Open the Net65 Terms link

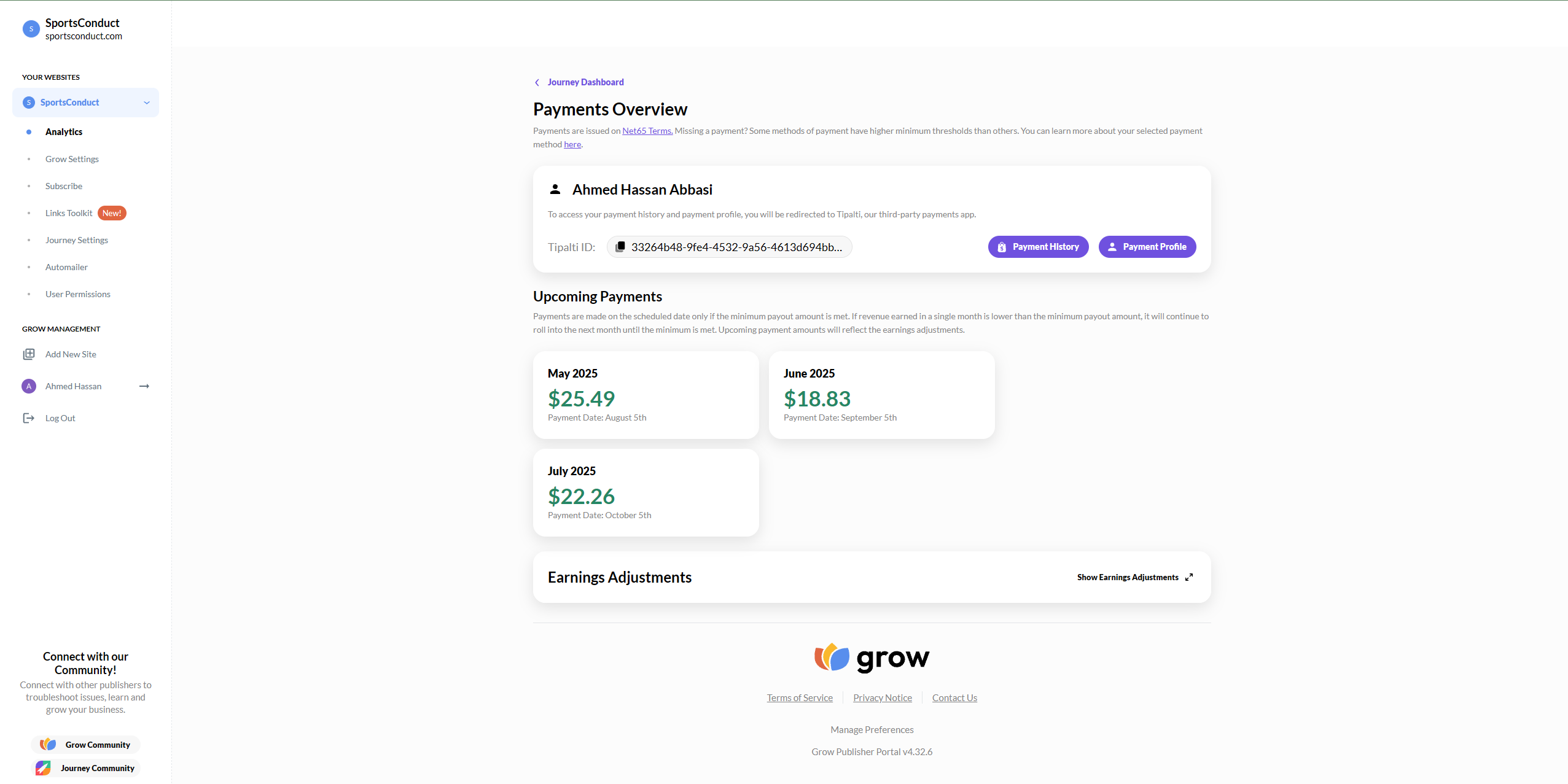pos(647,131)
